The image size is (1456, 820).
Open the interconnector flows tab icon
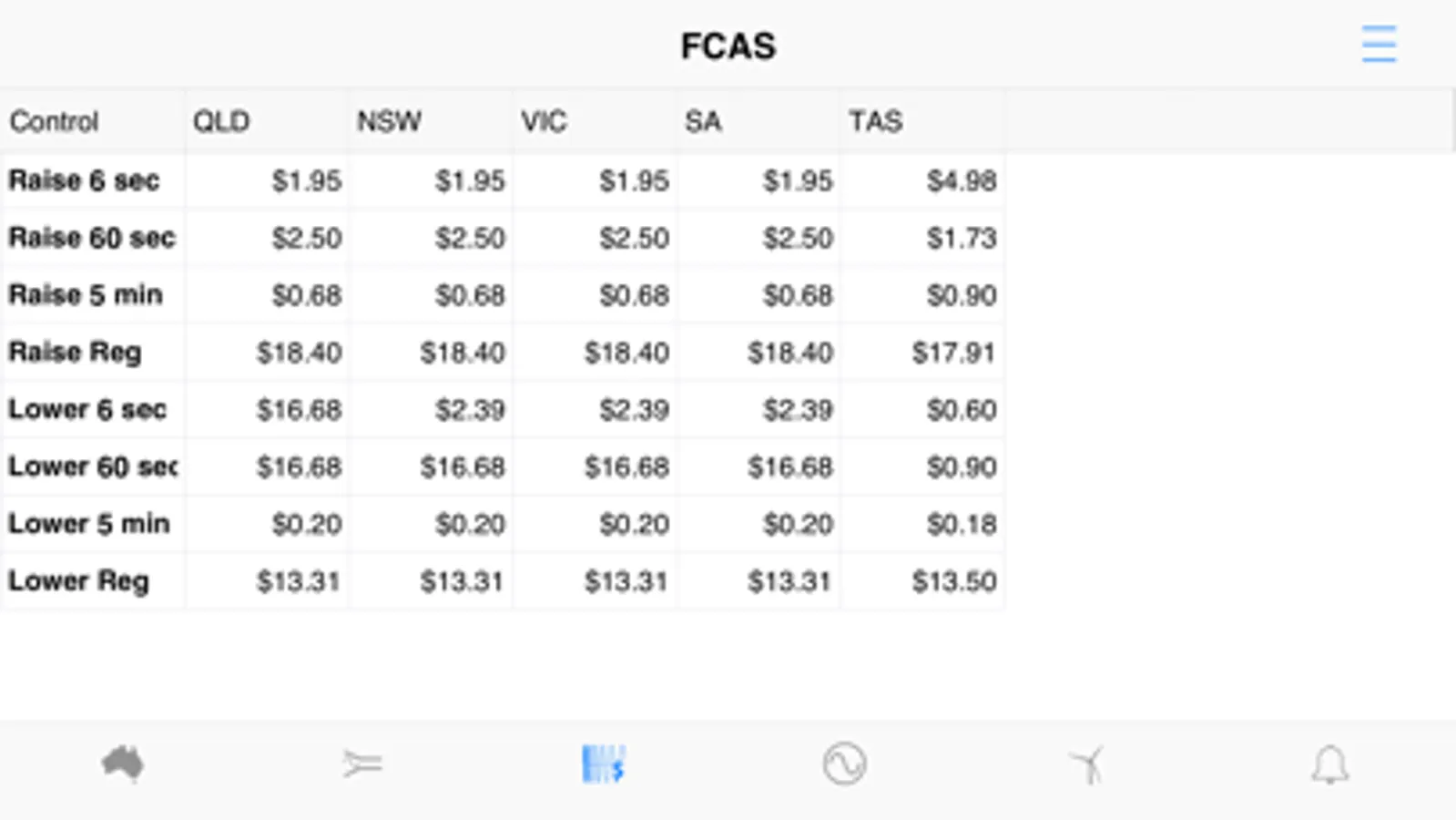362,764
